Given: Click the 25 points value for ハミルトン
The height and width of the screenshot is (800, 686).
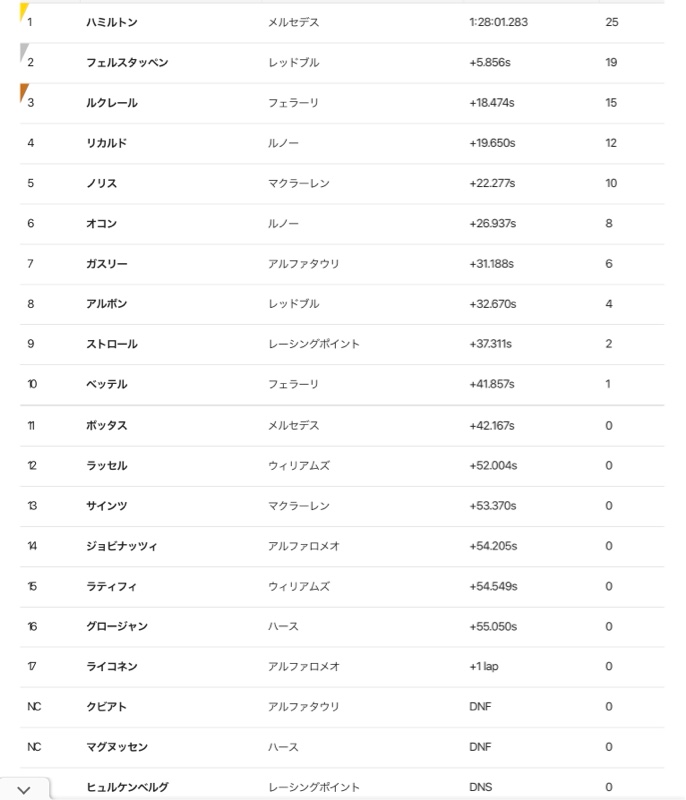Looking at the screenshot, I should tap(612, 22).
